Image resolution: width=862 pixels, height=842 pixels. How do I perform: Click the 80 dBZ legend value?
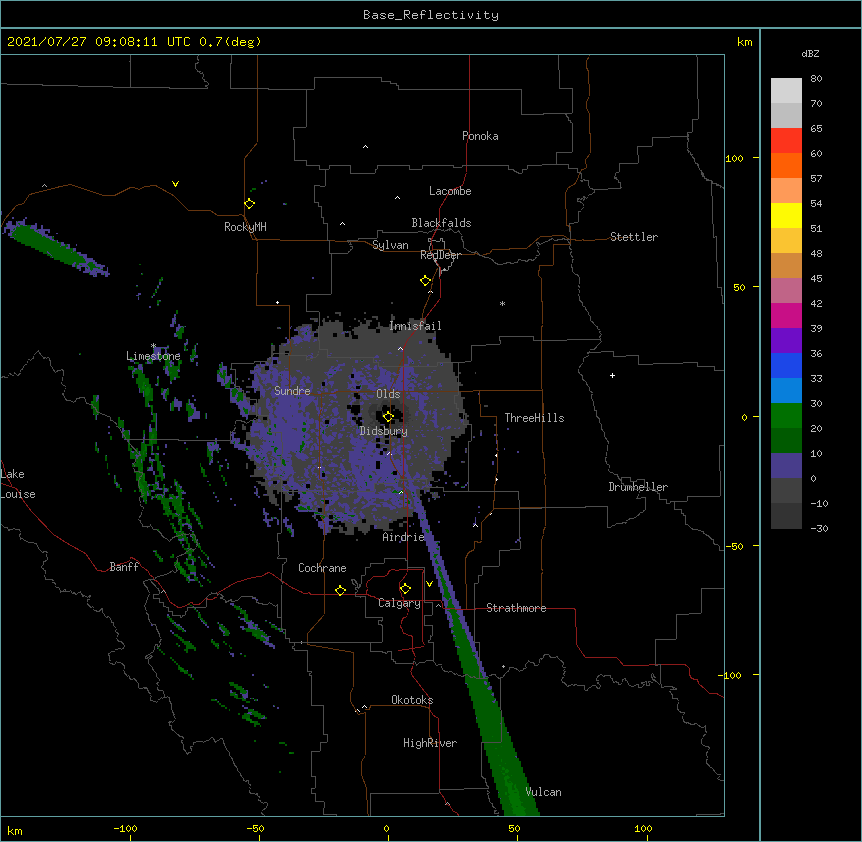(816, 79)
